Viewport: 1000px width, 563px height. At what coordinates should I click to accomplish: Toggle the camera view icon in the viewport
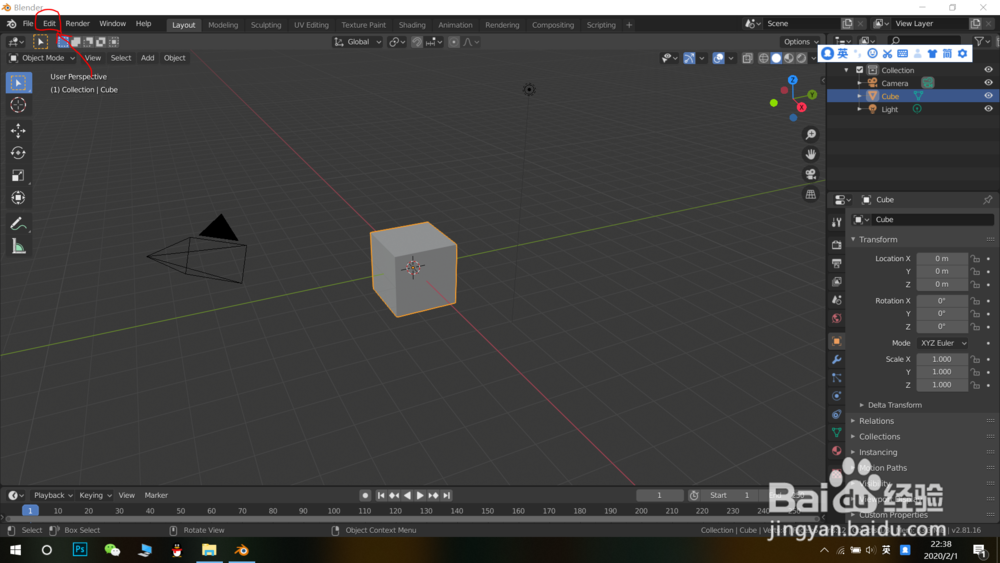811,174
